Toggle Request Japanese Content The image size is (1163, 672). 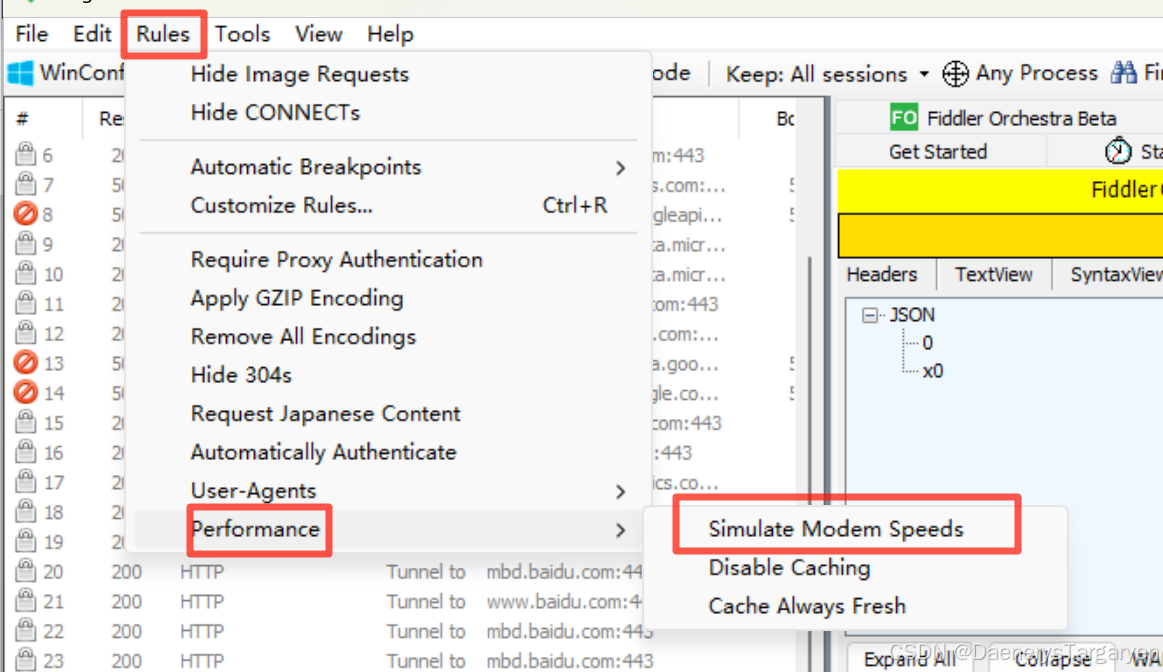(x=325, y=414)
